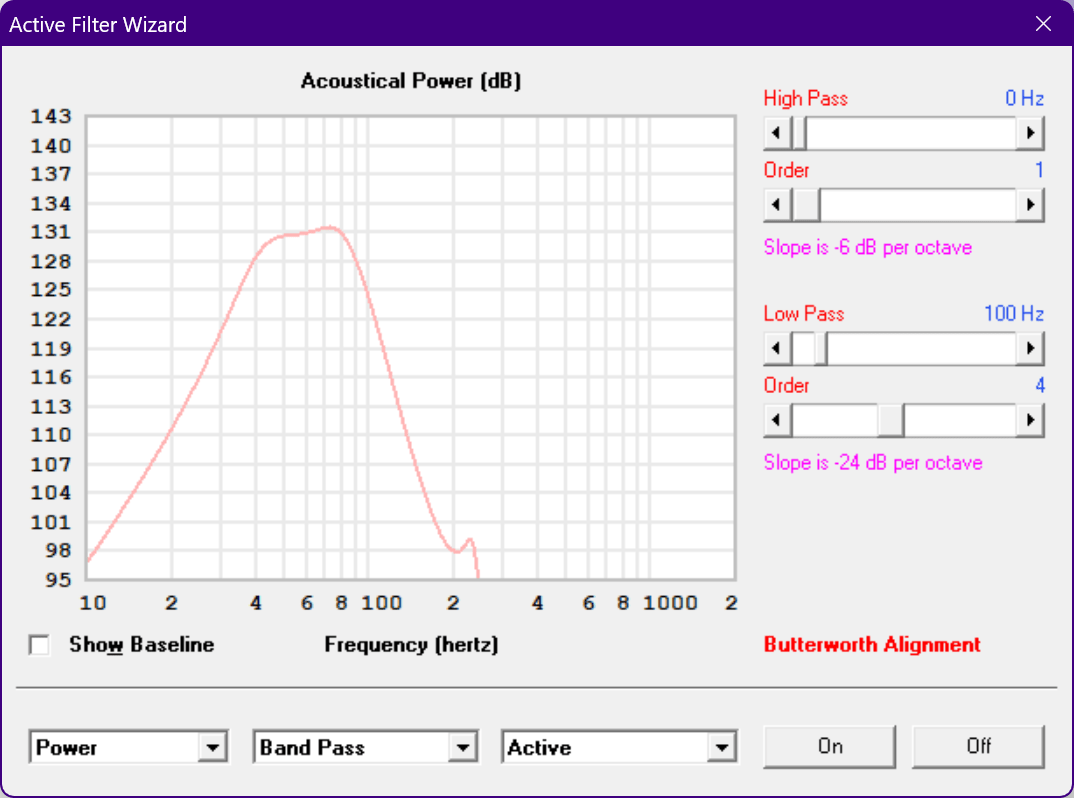Decrease the High Pass Order using left arrow
1074x798 pixels.
pyautogui.click(x=777, y=205)
